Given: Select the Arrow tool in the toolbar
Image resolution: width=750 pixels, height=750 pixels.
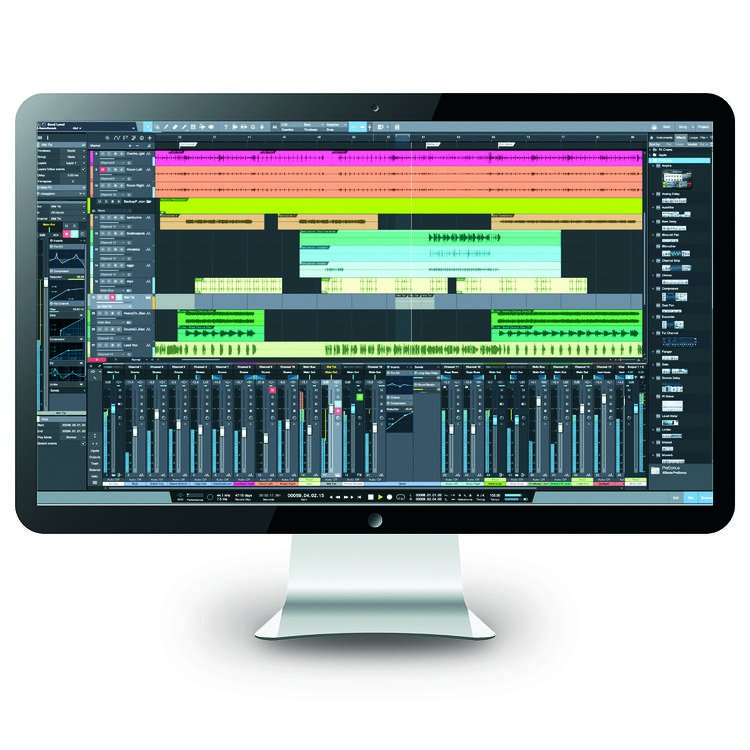Looking at the screenshot, I should tap(148, 128).
